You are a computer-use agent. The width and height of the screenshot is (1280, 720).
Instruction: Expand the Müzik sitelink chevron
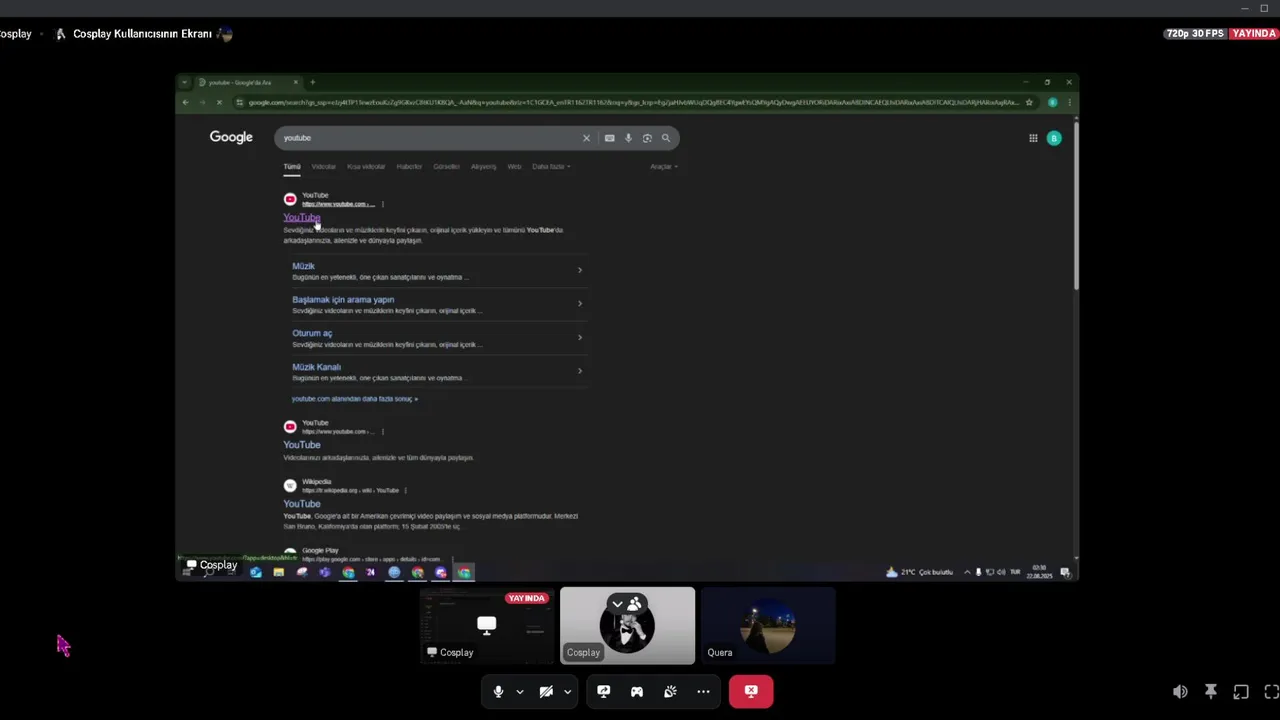click(x=580, y=270)
